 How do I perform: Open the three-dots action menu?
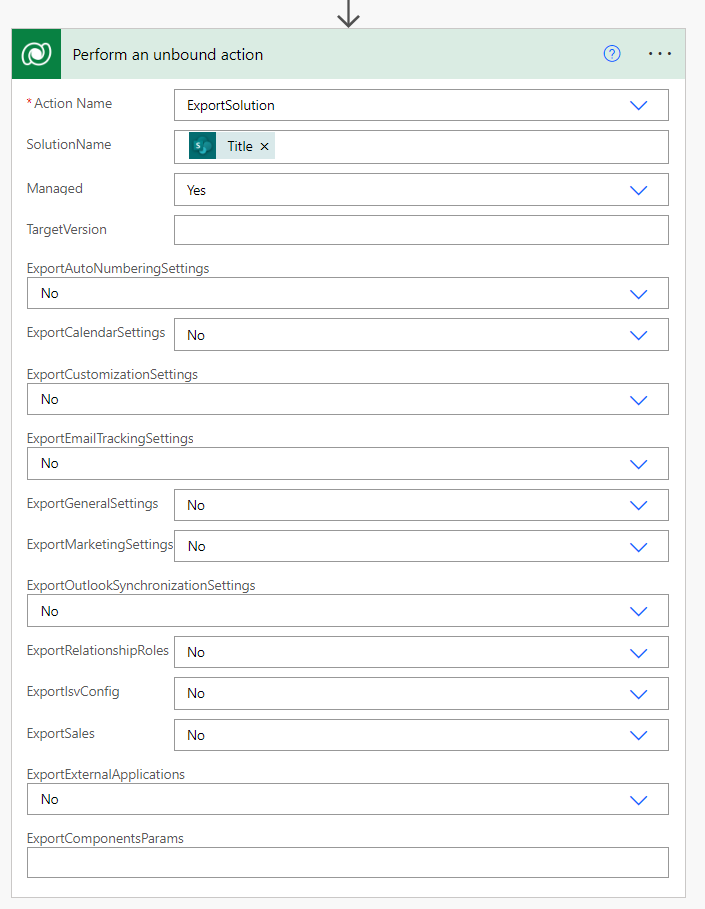660,54
